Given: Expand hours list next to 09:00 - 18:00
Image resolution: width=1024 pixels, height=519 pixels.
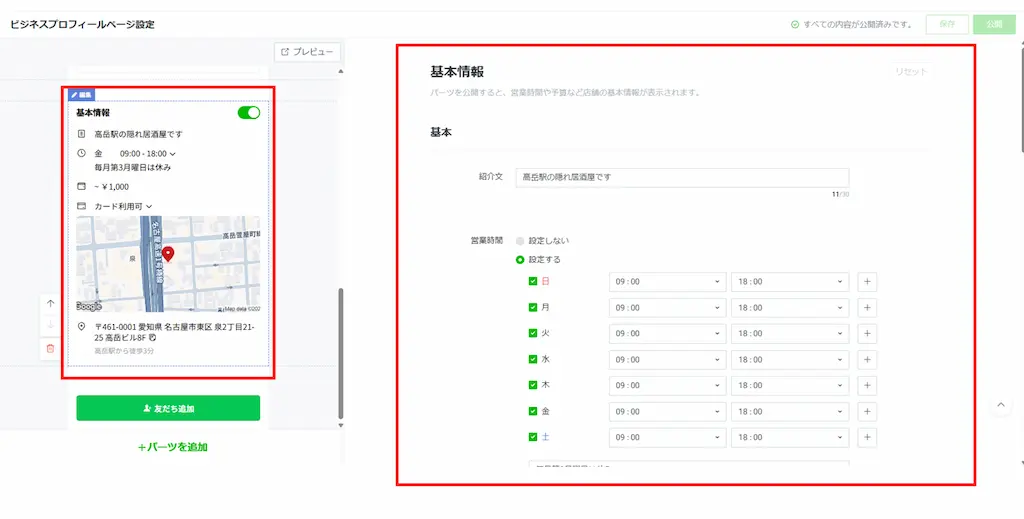Looking at the screenshot, I should point(172,154).
